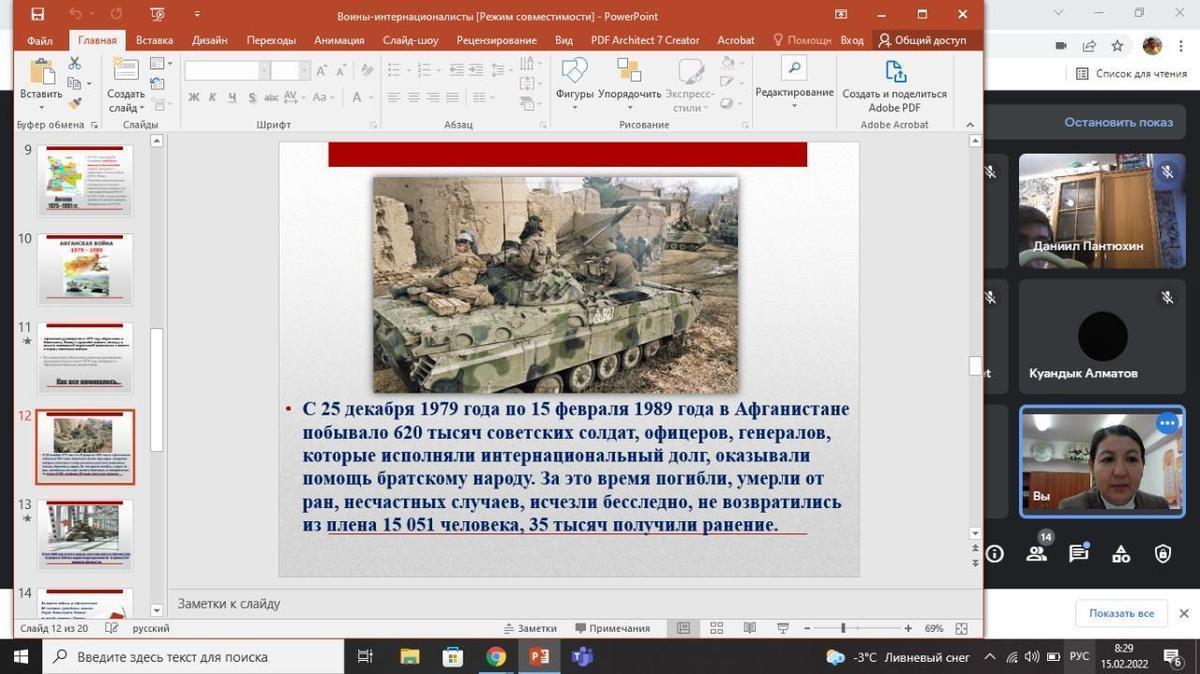Adjust the zoom slider in status bar
Screen dimensions: 1200x674
pos(843,628)
